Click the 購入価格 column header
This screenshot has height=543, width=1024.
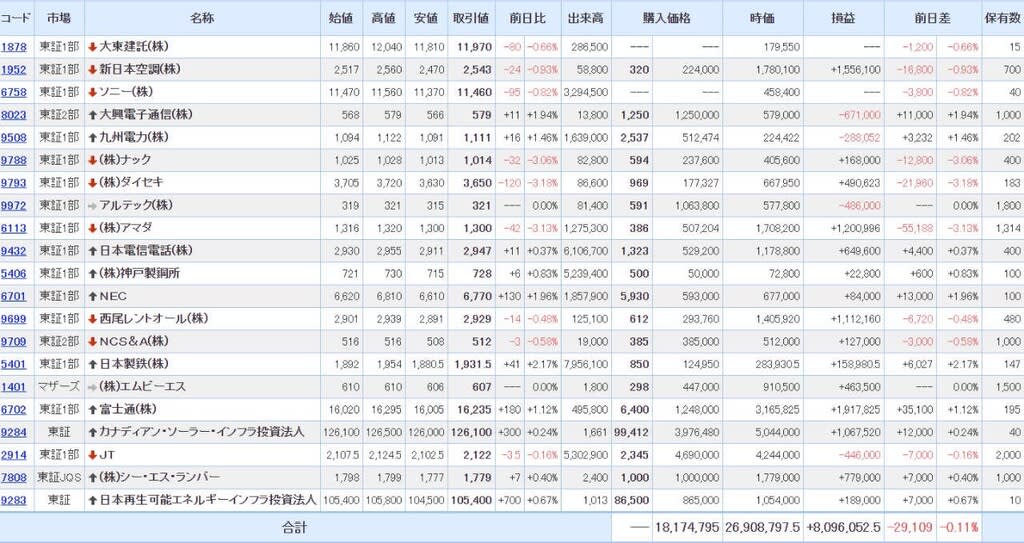tap(667, 18)
